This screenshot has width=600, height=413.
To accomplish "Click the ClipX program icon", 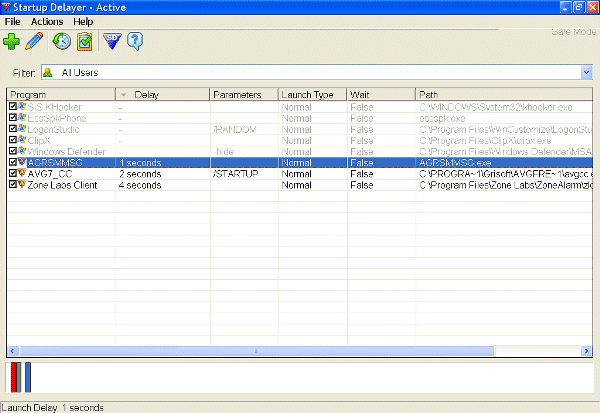I will tap(22, 140).
